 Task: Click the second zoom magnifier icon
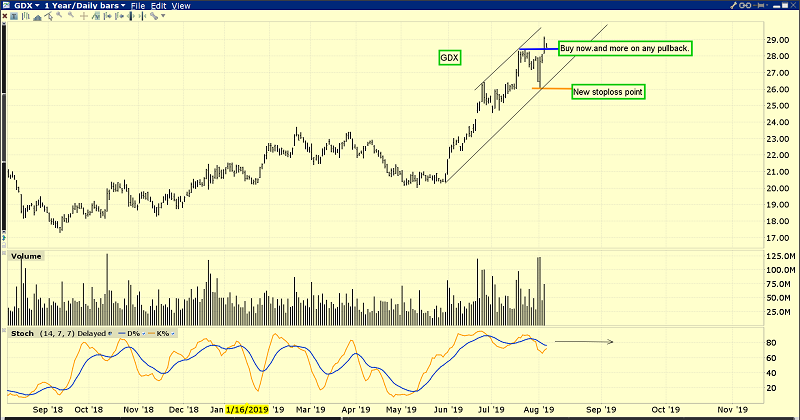pos(71,15)
